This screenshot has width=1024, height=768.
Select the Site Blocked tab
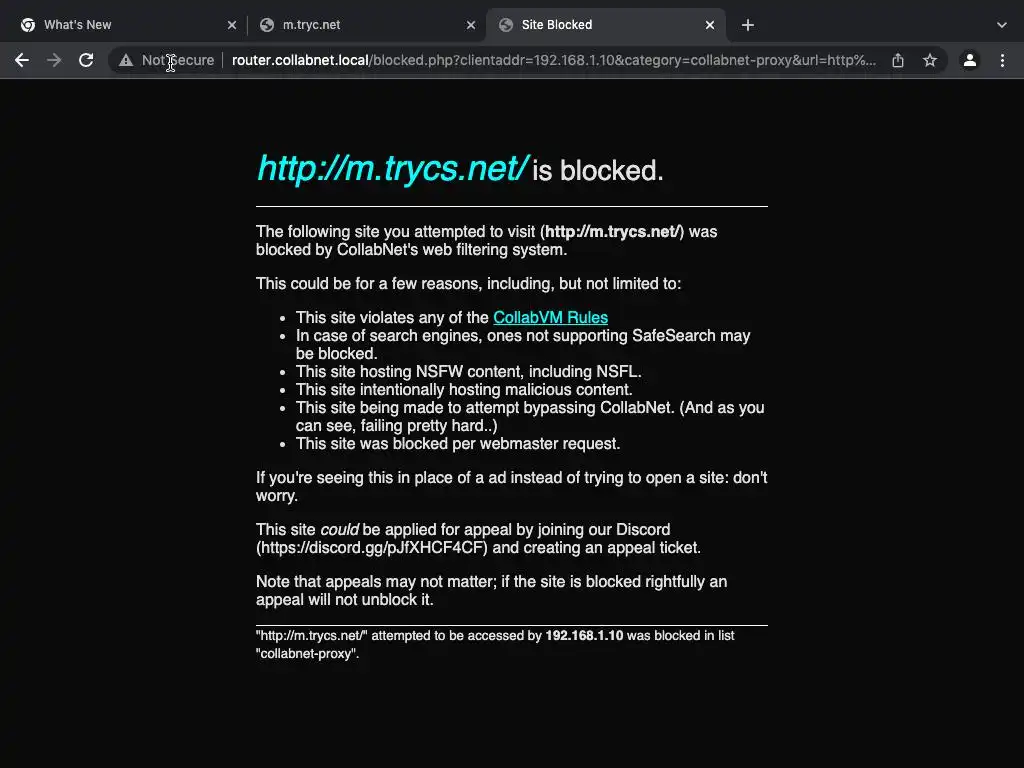606,25
